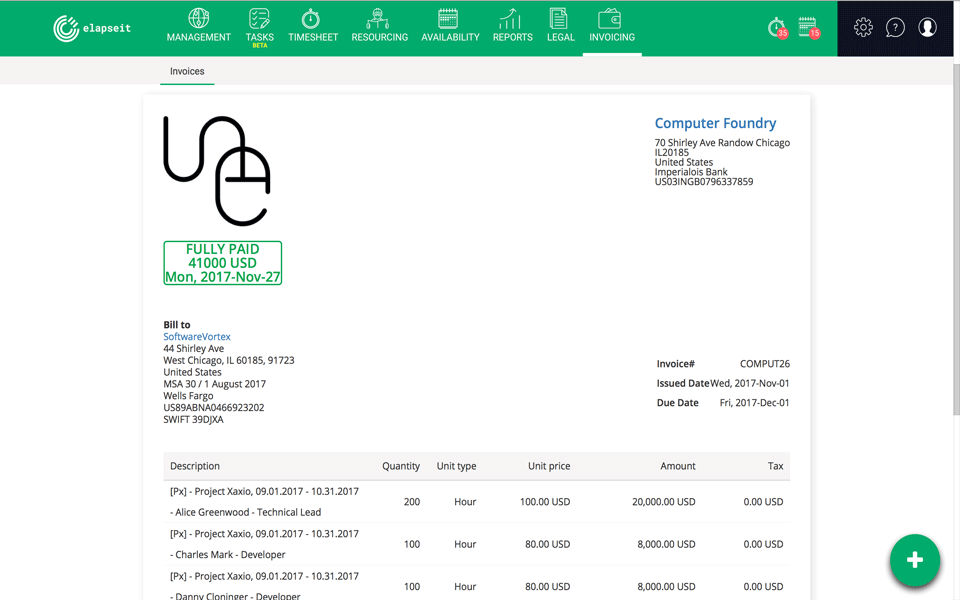960x600 pixels.
Task: Follow the SoftwareVortex client link
Action: point(197,337)
